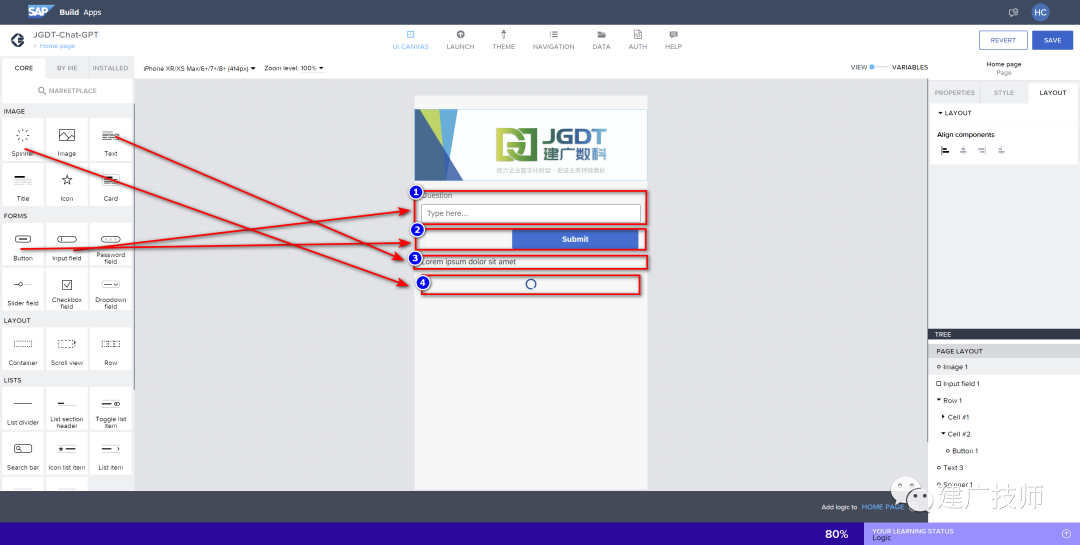This screenshot has height=545, width=1080.
Task: Choose the Icon list item component
Action: 67,453
